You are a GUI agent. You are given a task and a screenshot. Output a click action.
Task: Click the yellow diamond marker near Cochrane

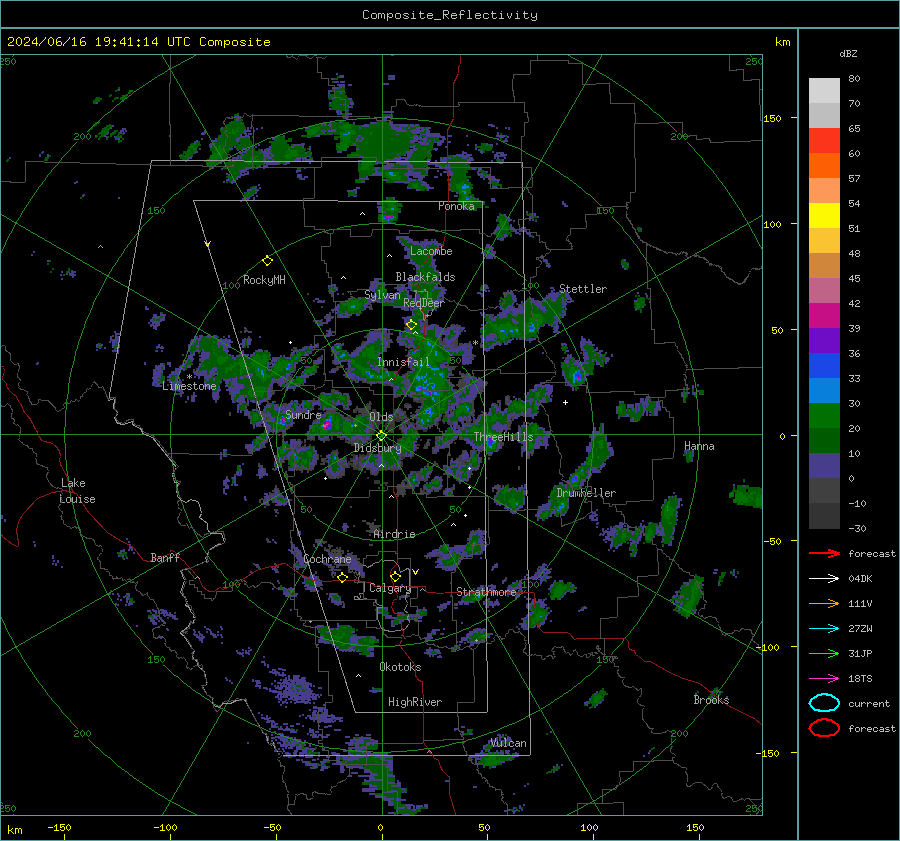tap(342, 577)
